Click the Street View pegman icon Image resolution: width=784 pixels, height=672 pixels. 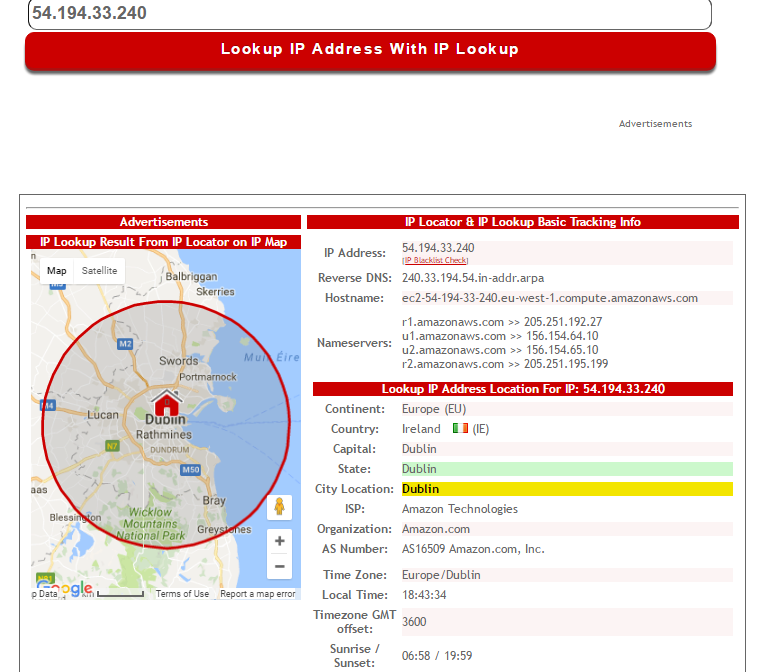click(280, 507)
